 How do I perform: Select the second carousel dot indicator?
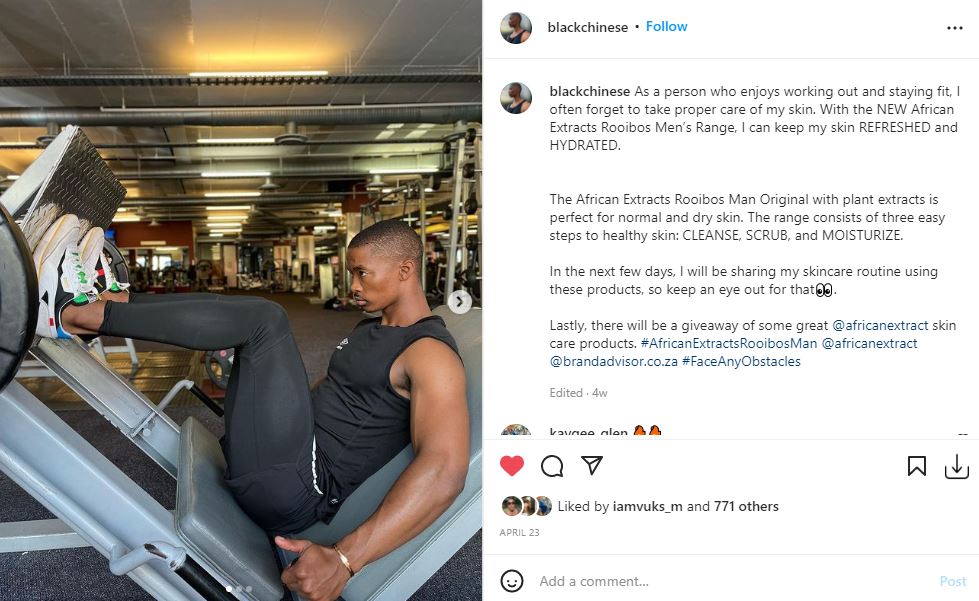tap(239, 589)
